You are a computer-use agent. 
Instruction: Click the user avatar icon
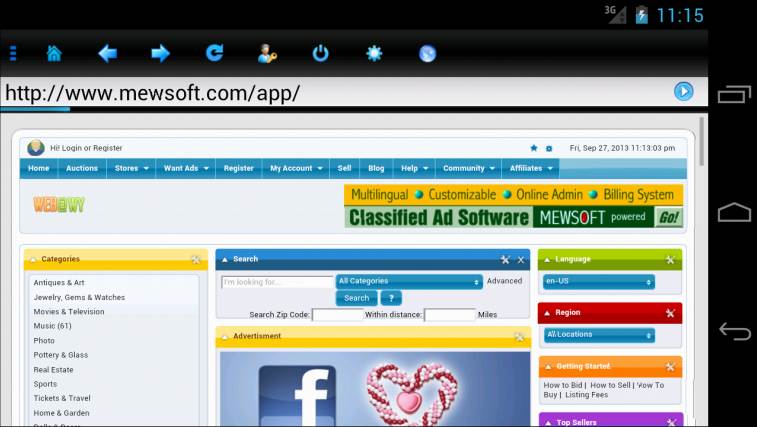[x=36, y=148]
